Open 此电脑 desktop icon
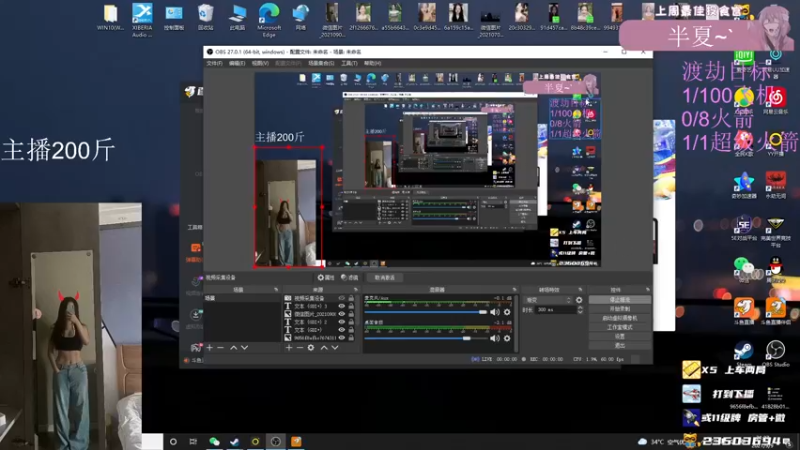 (237, 17)
